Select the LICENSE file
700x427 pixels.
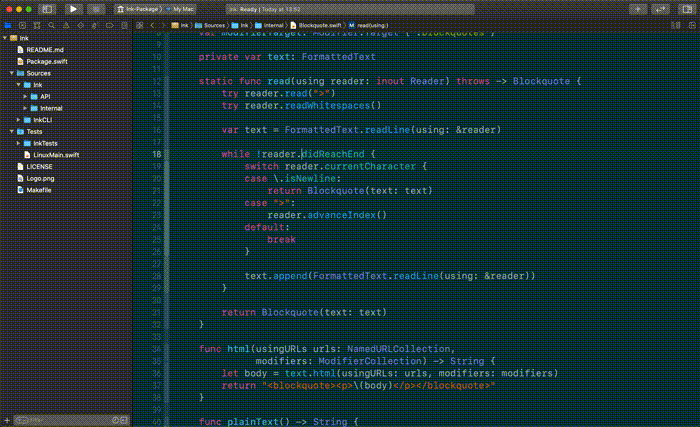(39, 166)
